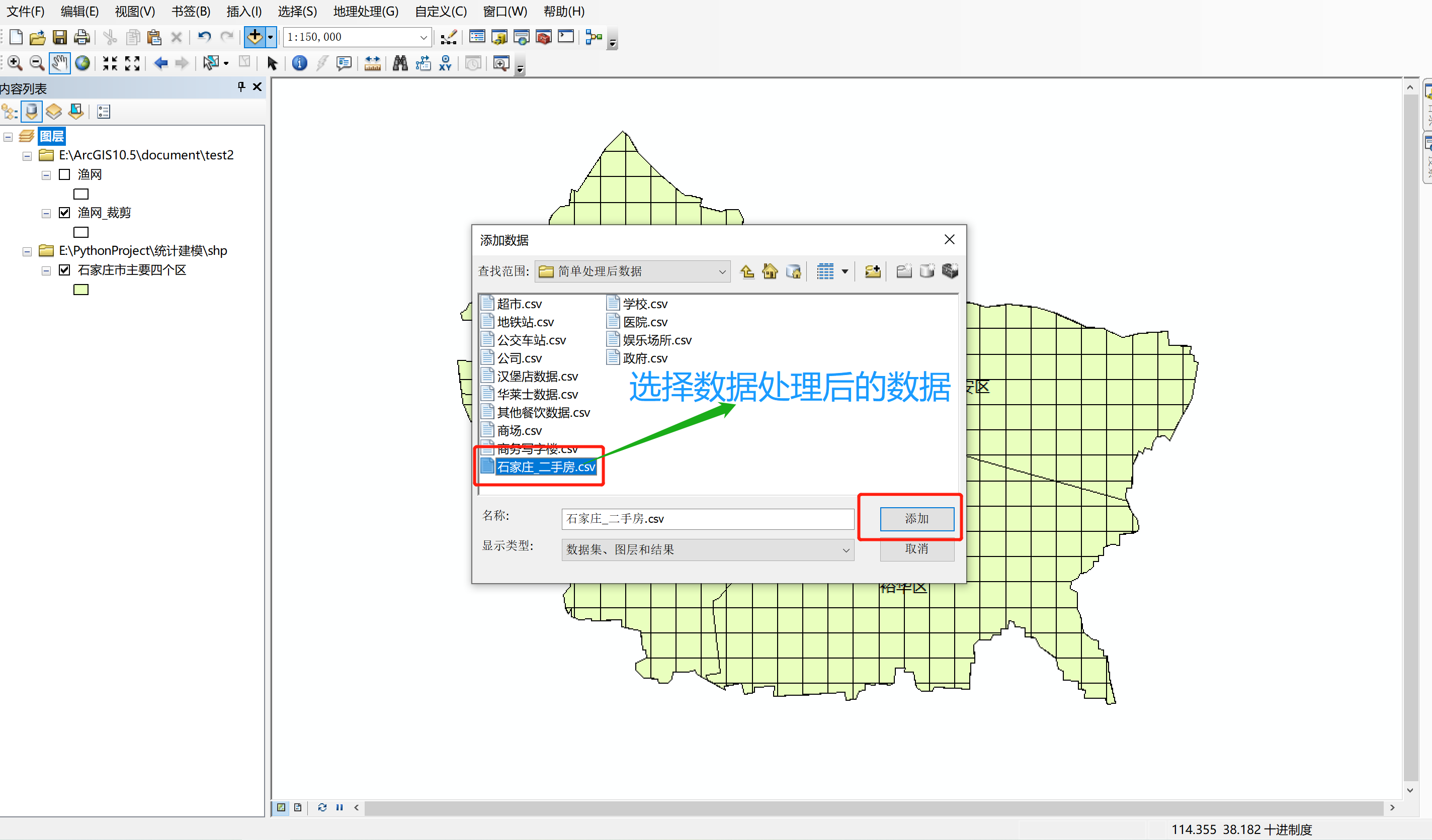
Task: Select the file 超市.csv
Action: 512,304
